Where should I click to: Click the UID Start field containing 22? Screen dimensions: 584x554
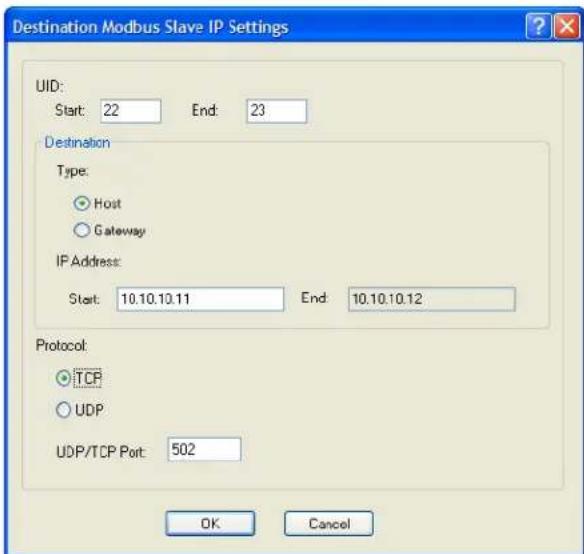[x=131, y=111]
